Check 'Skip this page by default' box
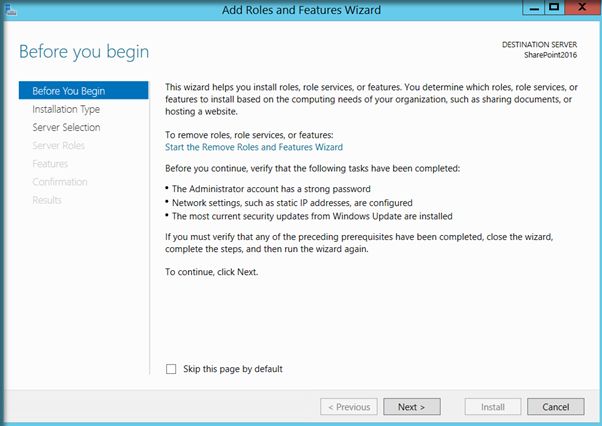The width and height of the screenshot is (602, 426). (171, 369)
